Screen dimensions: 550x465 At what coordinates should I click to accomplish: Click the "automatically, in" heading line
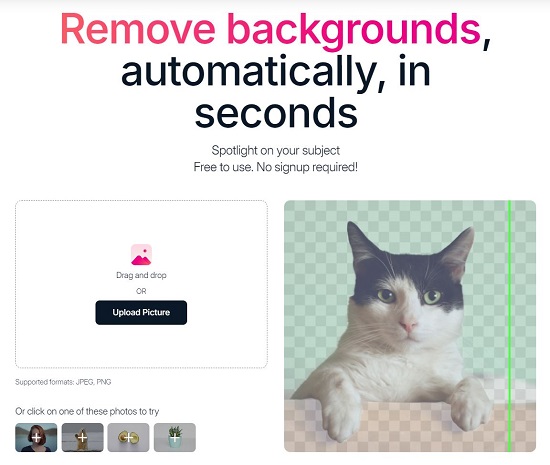276,72
